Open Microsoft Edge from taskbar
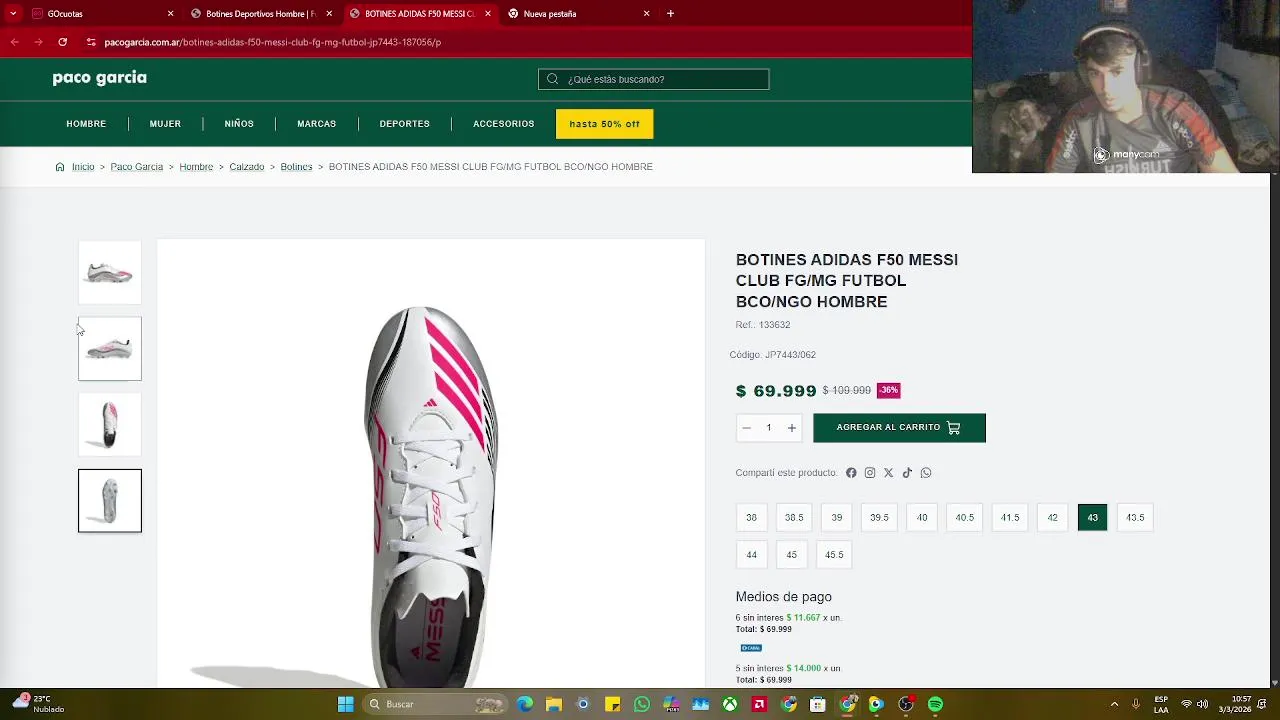1280x720 pixels. (525, 704)
